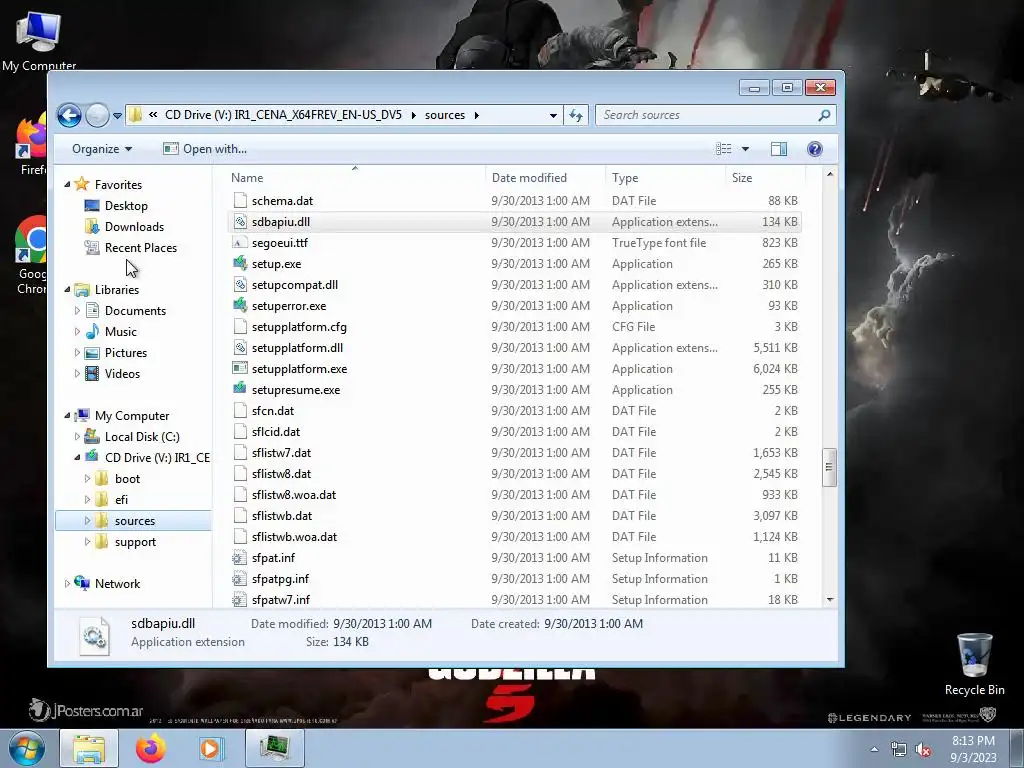Open Desktop in Favorites

coord(126,206)
